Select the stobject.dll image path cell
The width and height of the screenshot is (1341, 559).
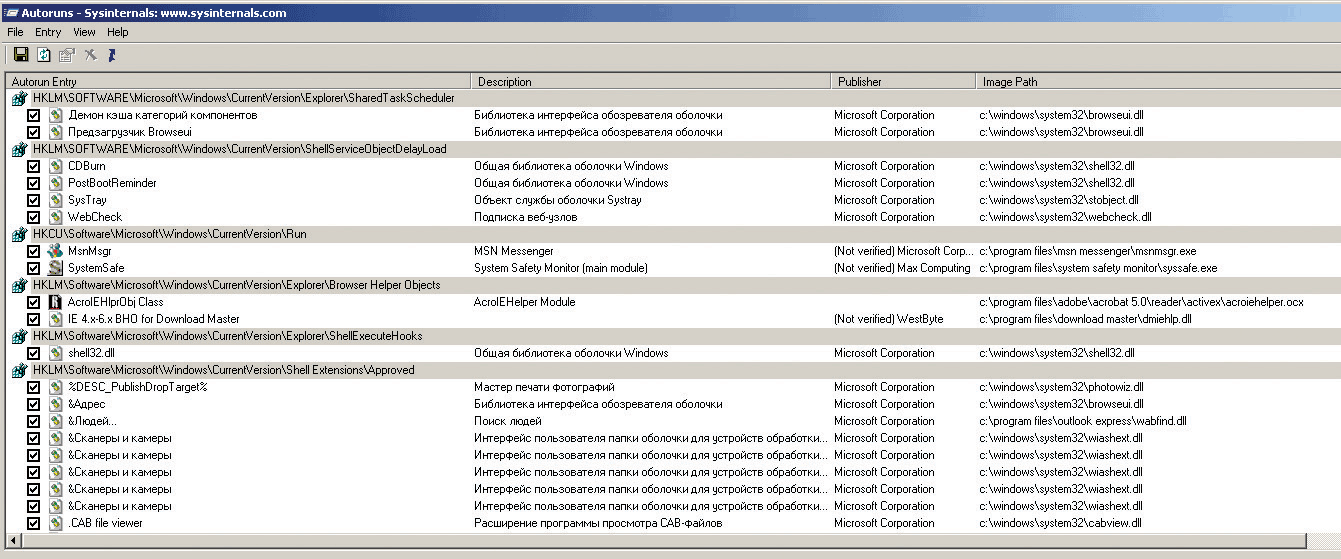[1059, 200]
